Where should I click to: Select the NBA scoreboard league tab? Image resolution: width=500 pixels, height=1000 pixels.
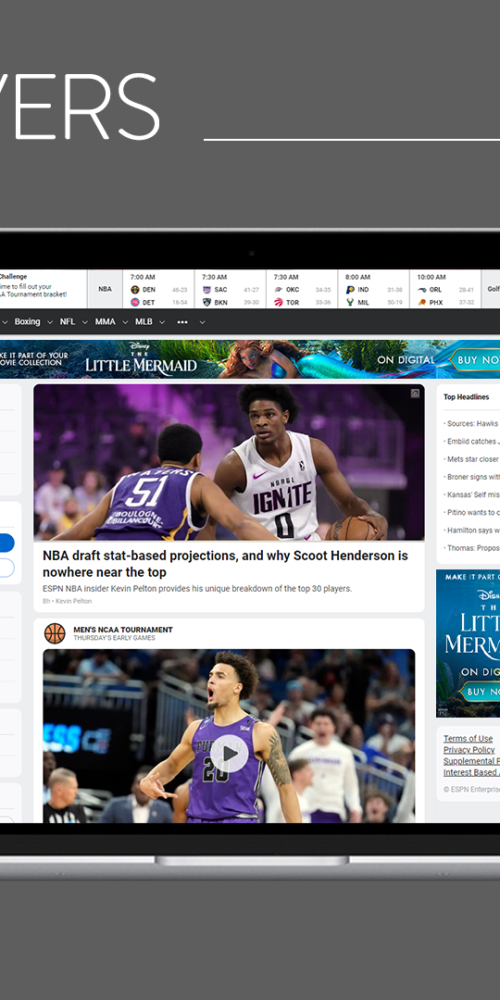tap(105, 289)
